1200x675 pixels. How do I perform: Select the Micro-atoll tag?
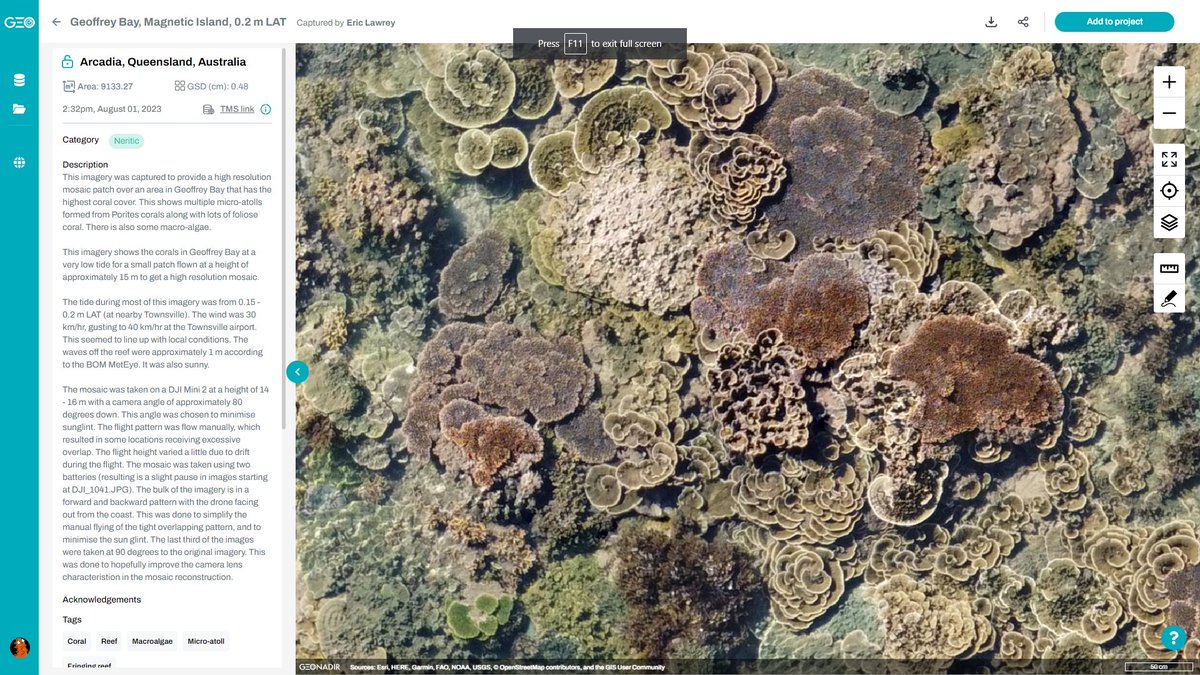coord(207,641)
